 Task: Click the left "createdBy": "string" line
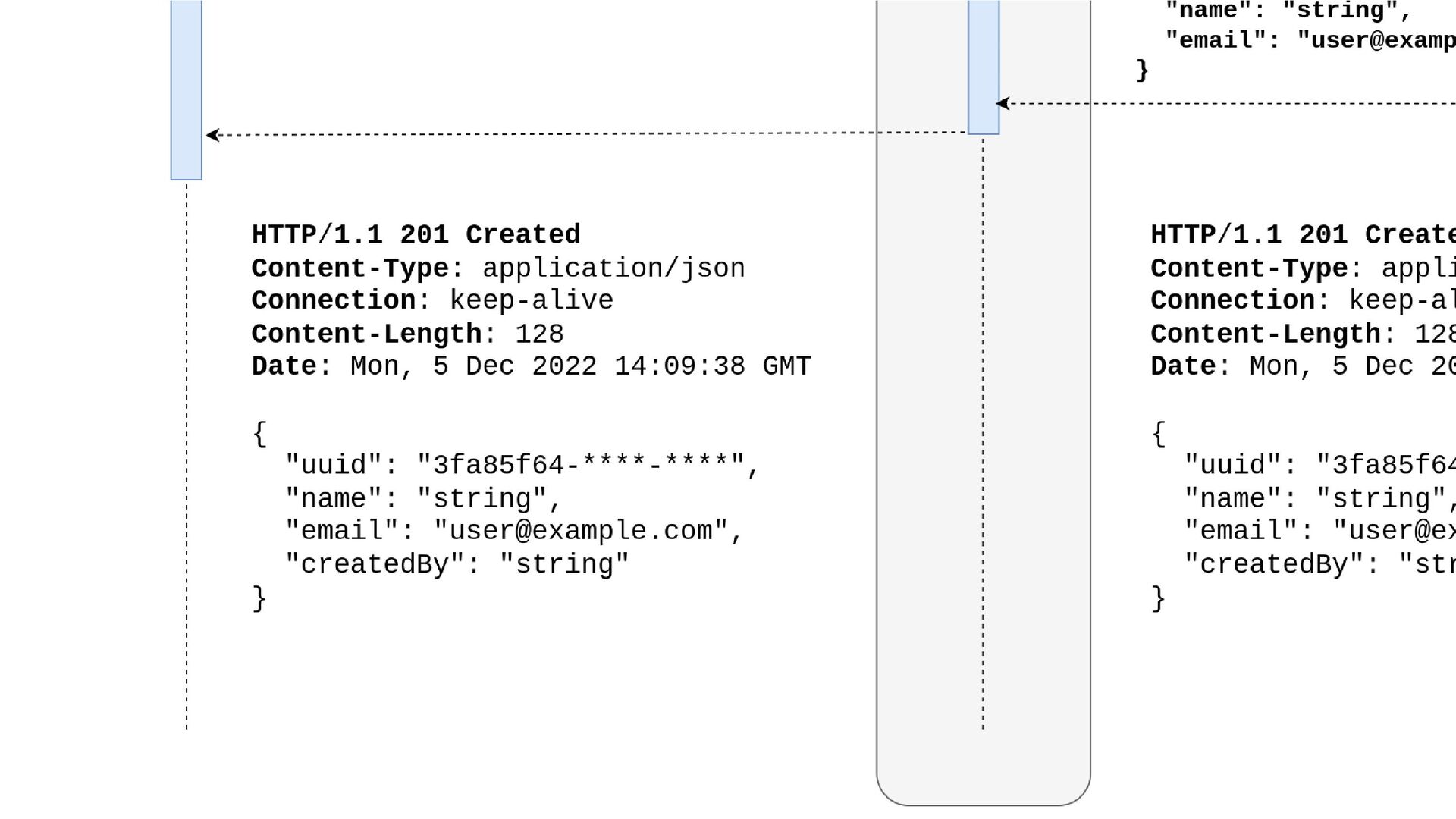(457, 564)
